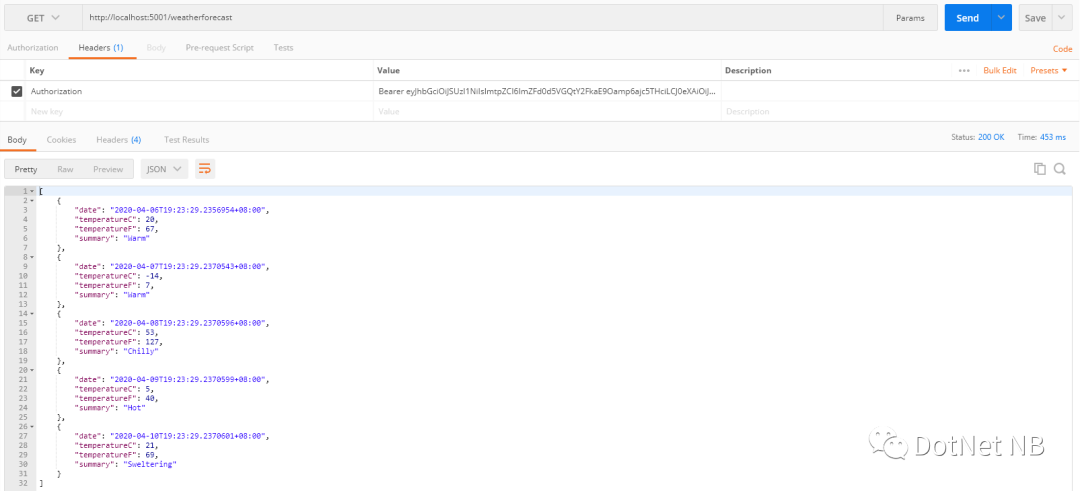This screenshot has width=1080, height=491.
Task: Select the response Body tab
Action: (17, 140)
